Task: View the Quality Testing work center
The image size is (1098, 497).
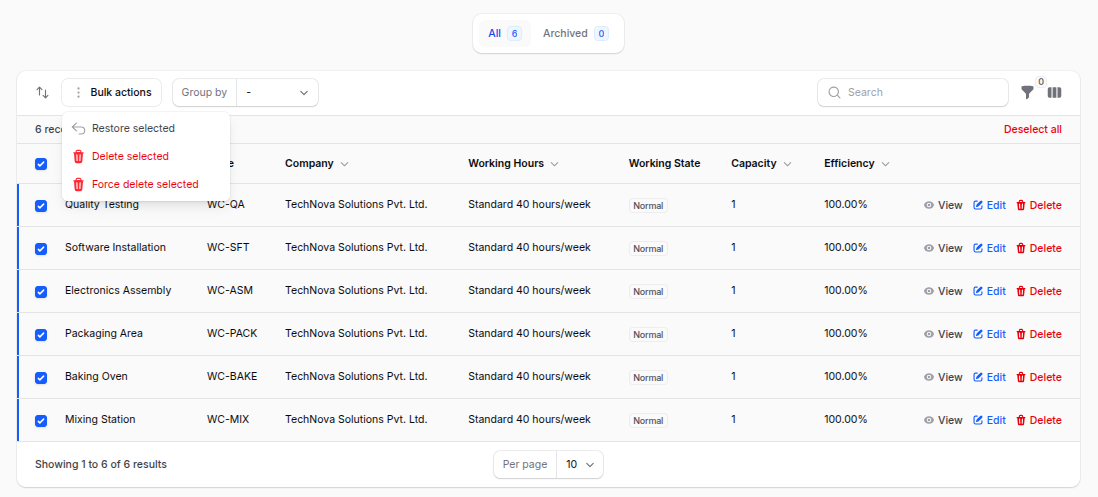Action: 943,205
